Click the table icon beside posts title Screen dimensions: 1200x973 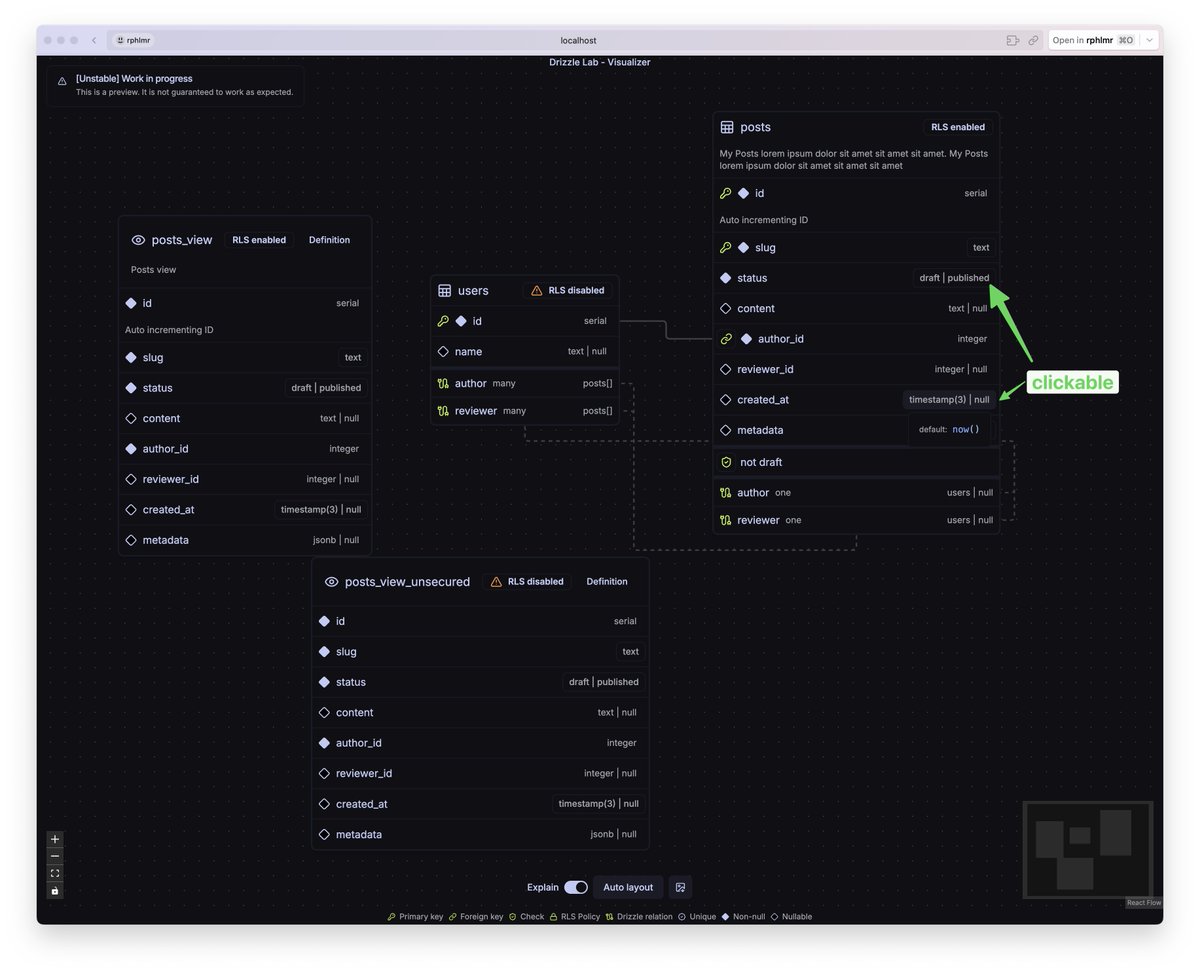tap(727, 128)
